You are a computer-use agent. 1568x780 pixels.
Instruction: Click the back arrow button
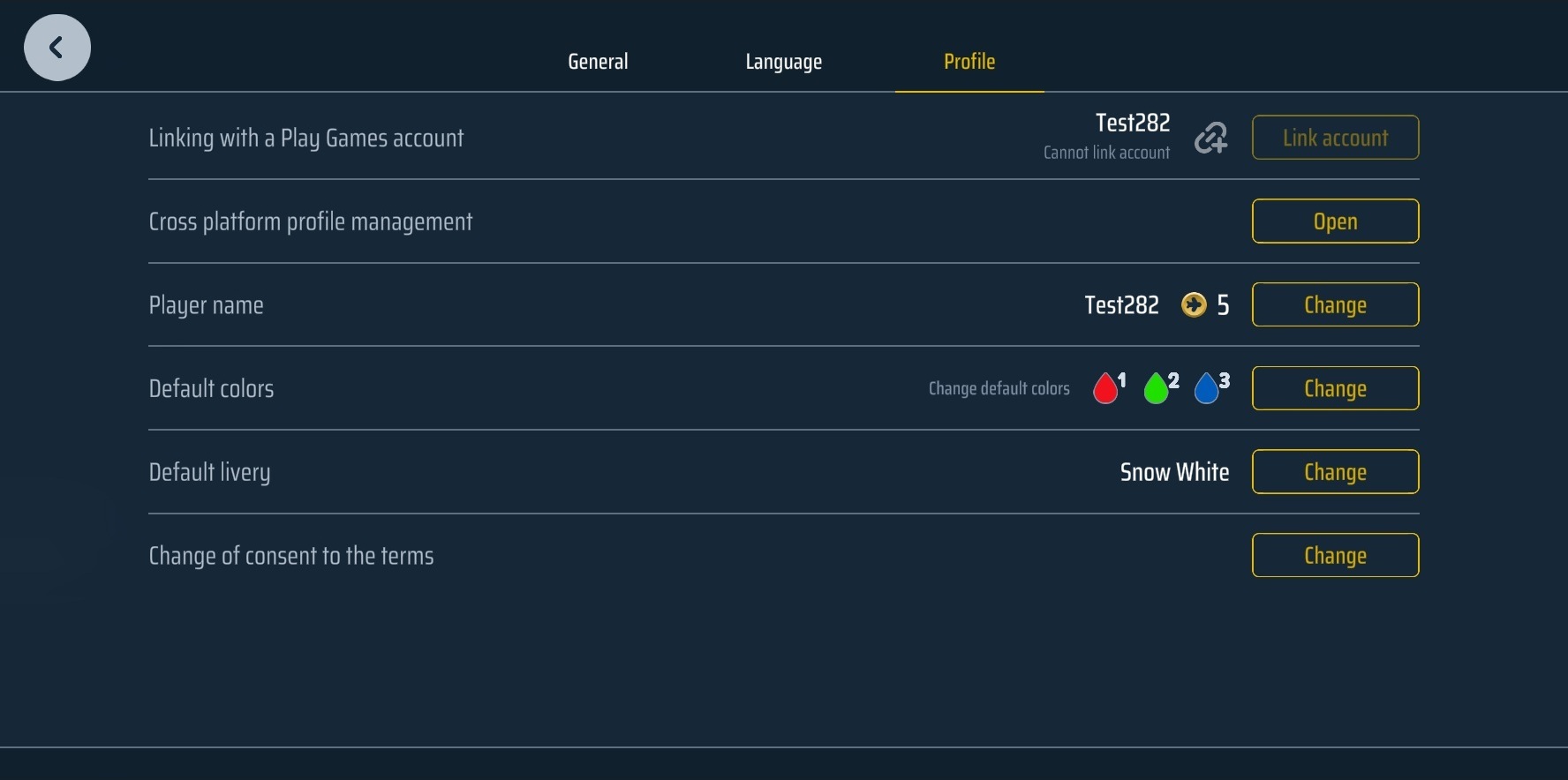click(x=57, y=48)
